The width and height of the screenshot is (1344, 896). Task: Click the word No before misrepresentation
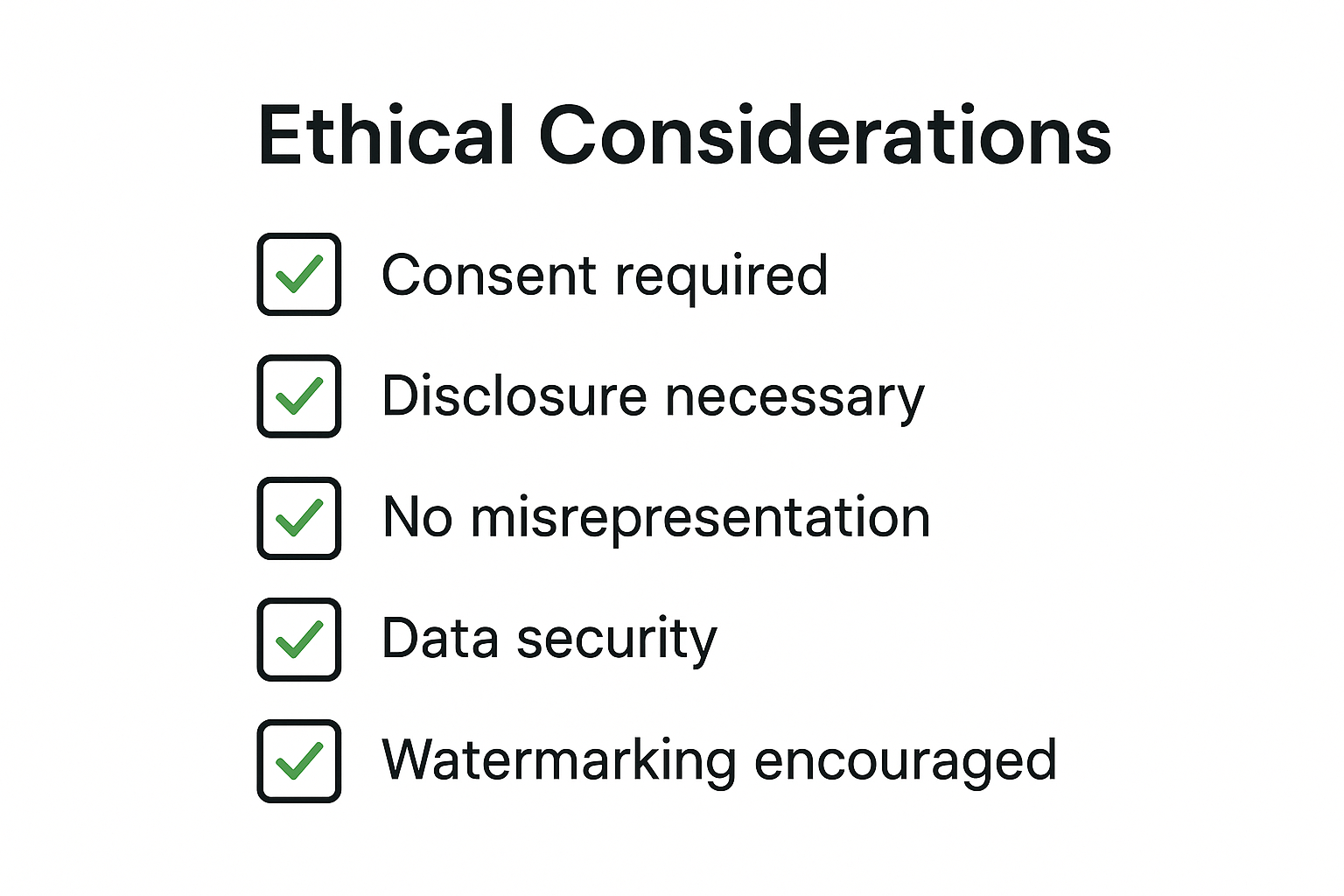(x=417, y=517)
